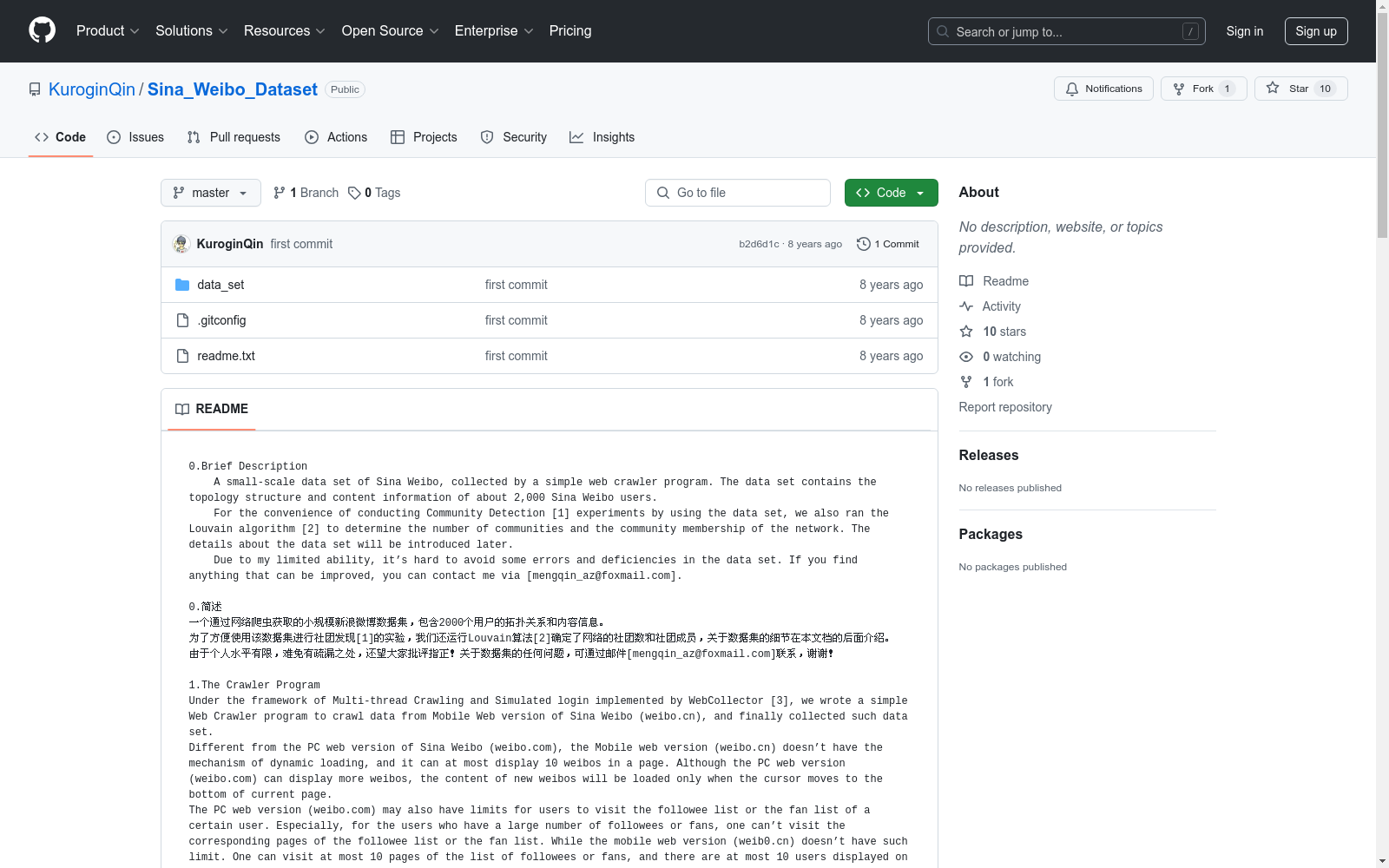Open the master branch selector
Image resolution: width=1389 pixels, height=868 pixels.
[211, 193]
